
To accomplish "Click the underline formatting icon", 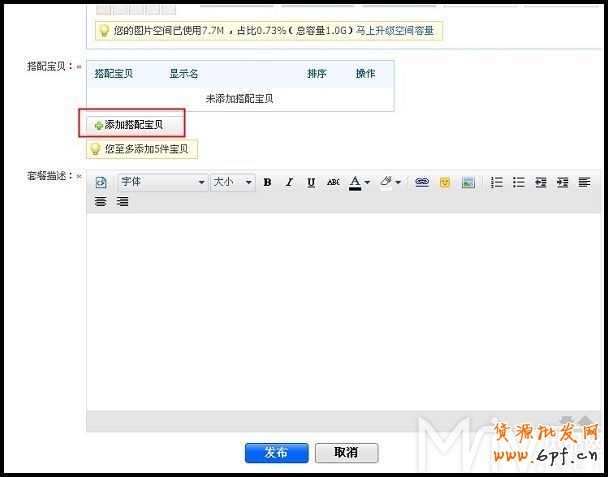I will click(311, 183).
